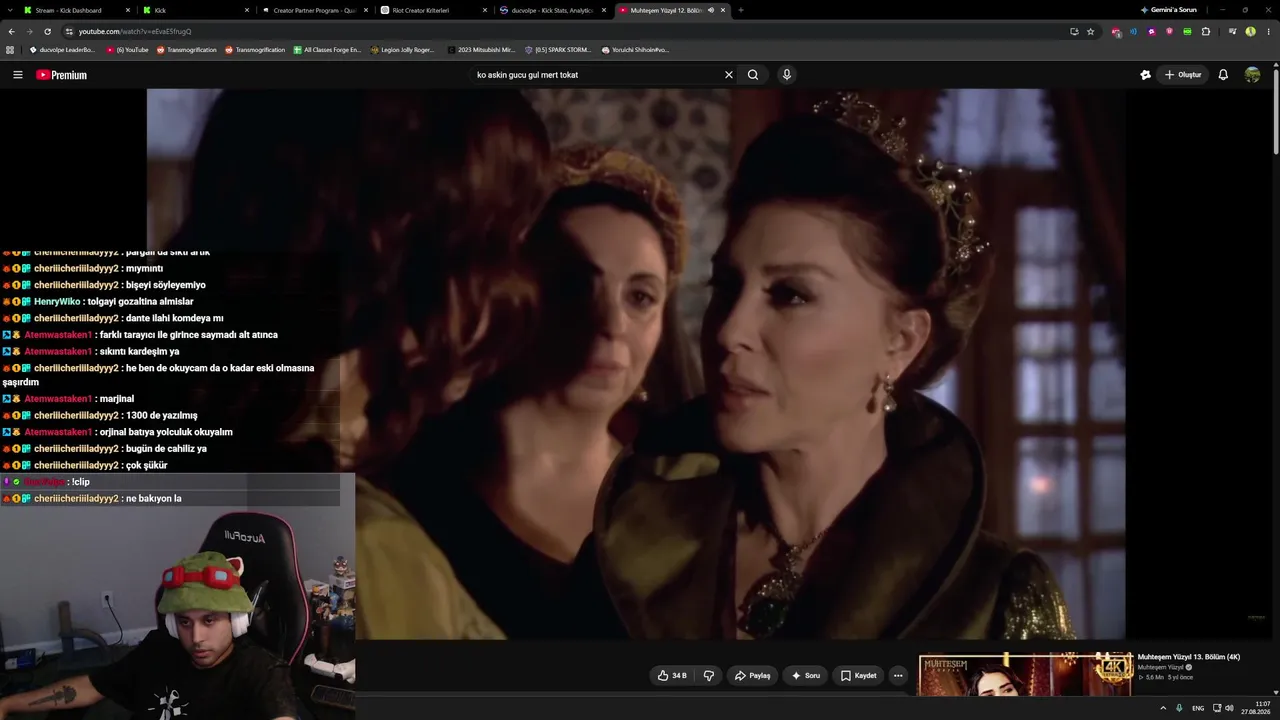The height and width of the screenshot is (720, 1280).
Task: Close the Muhteşem Yüzyıl 12. Bölüm tab
Action: click(x=723, y=10)
